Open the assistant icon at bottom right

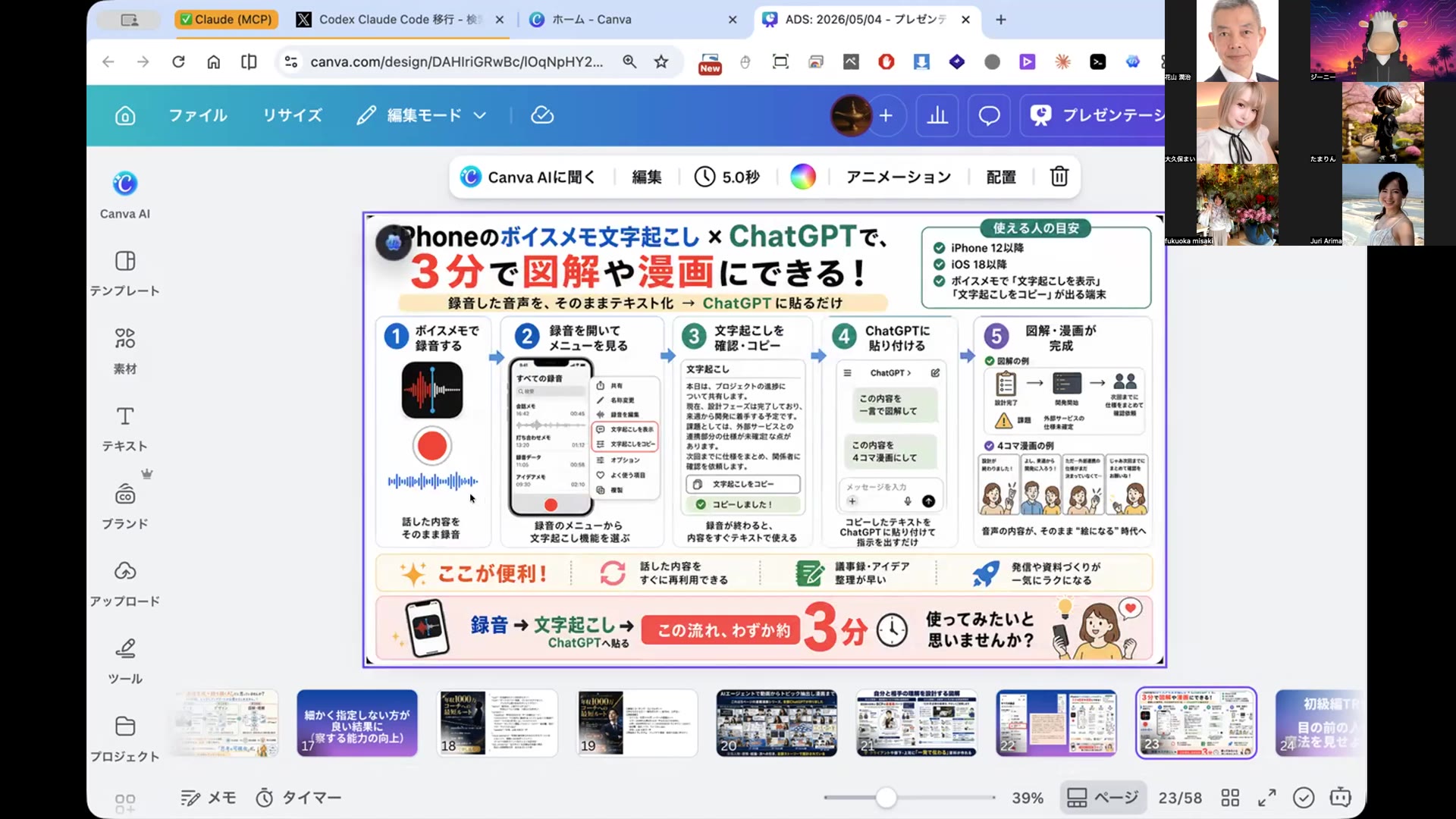(x=1340, y=798)
